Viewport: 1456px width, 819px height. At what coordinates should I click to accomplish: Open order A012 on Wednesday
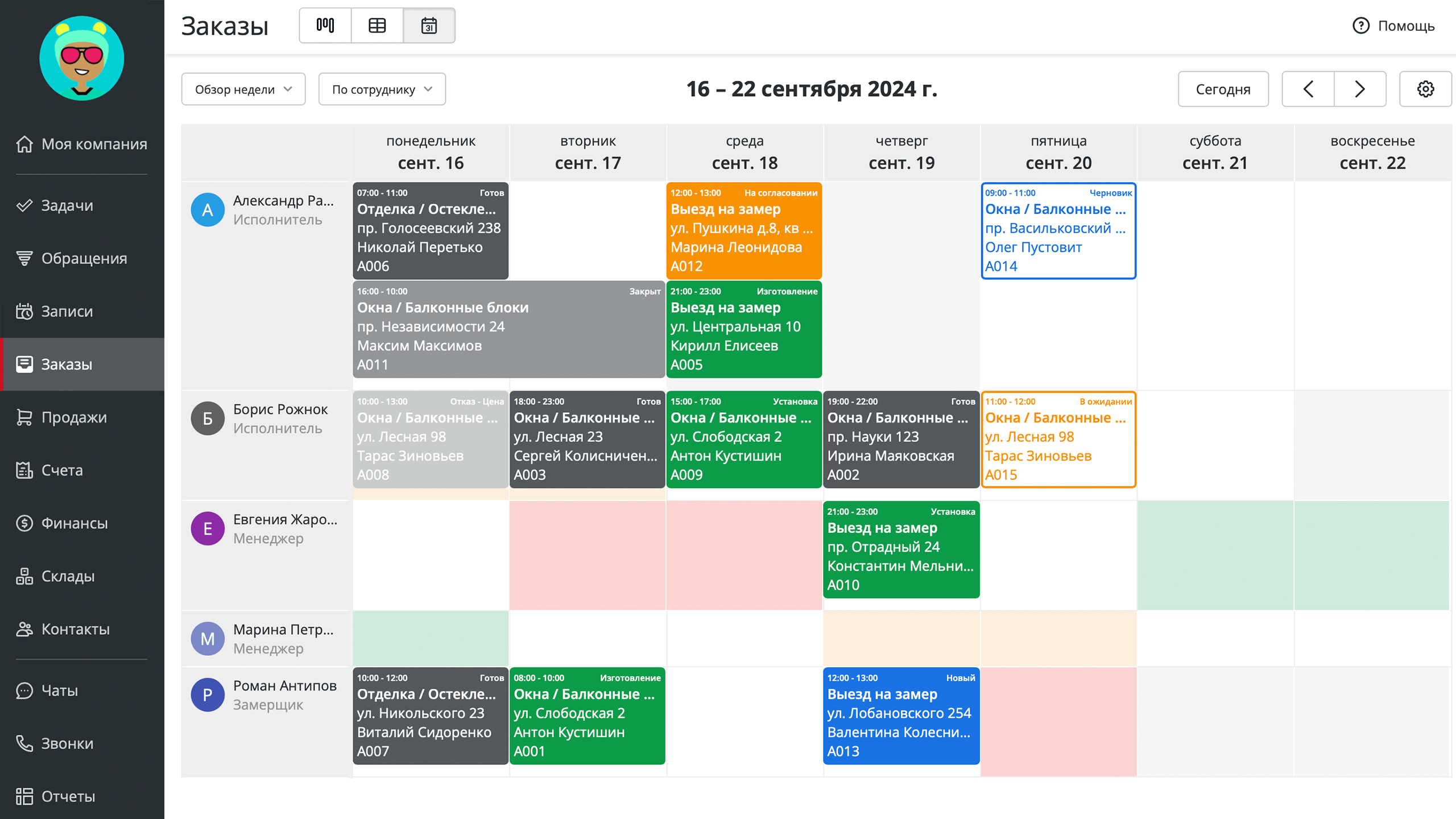[744, 231]
